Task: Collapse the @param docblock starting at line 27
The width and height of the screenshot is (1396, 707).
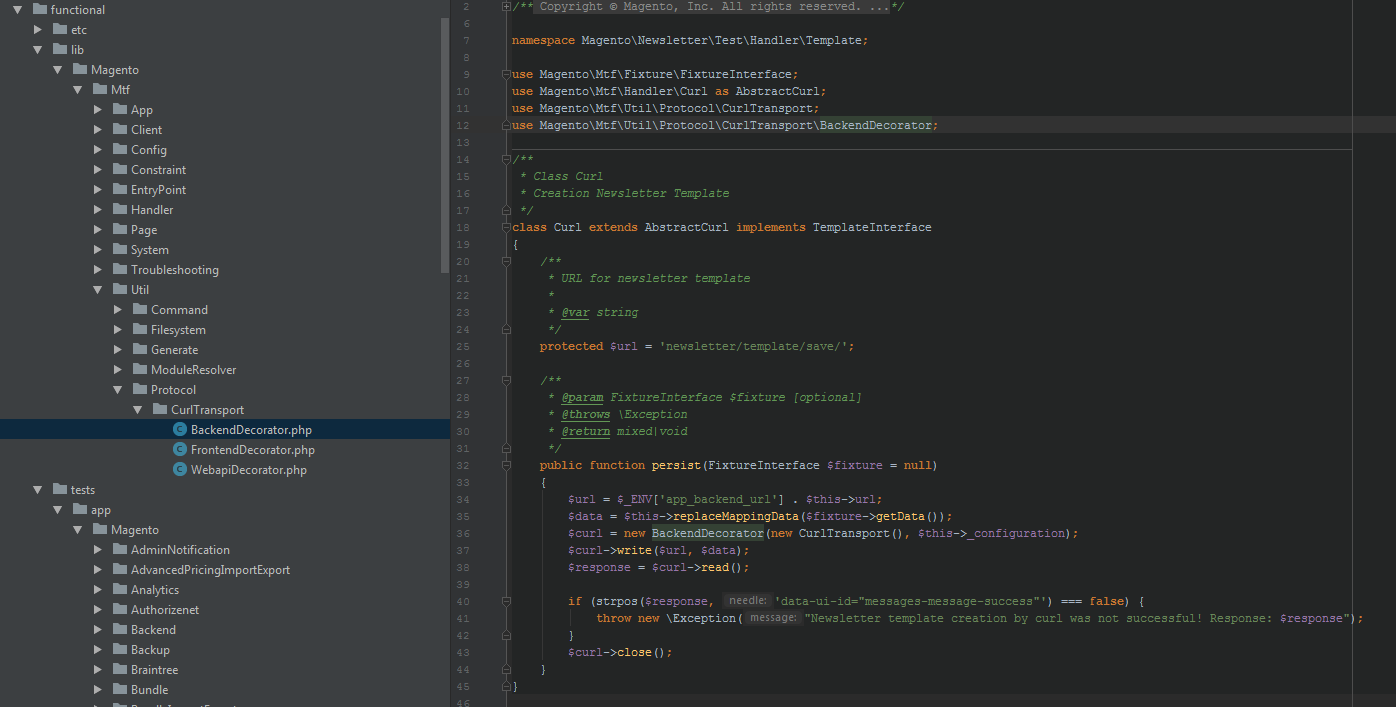Action: (x=506, y=380)
